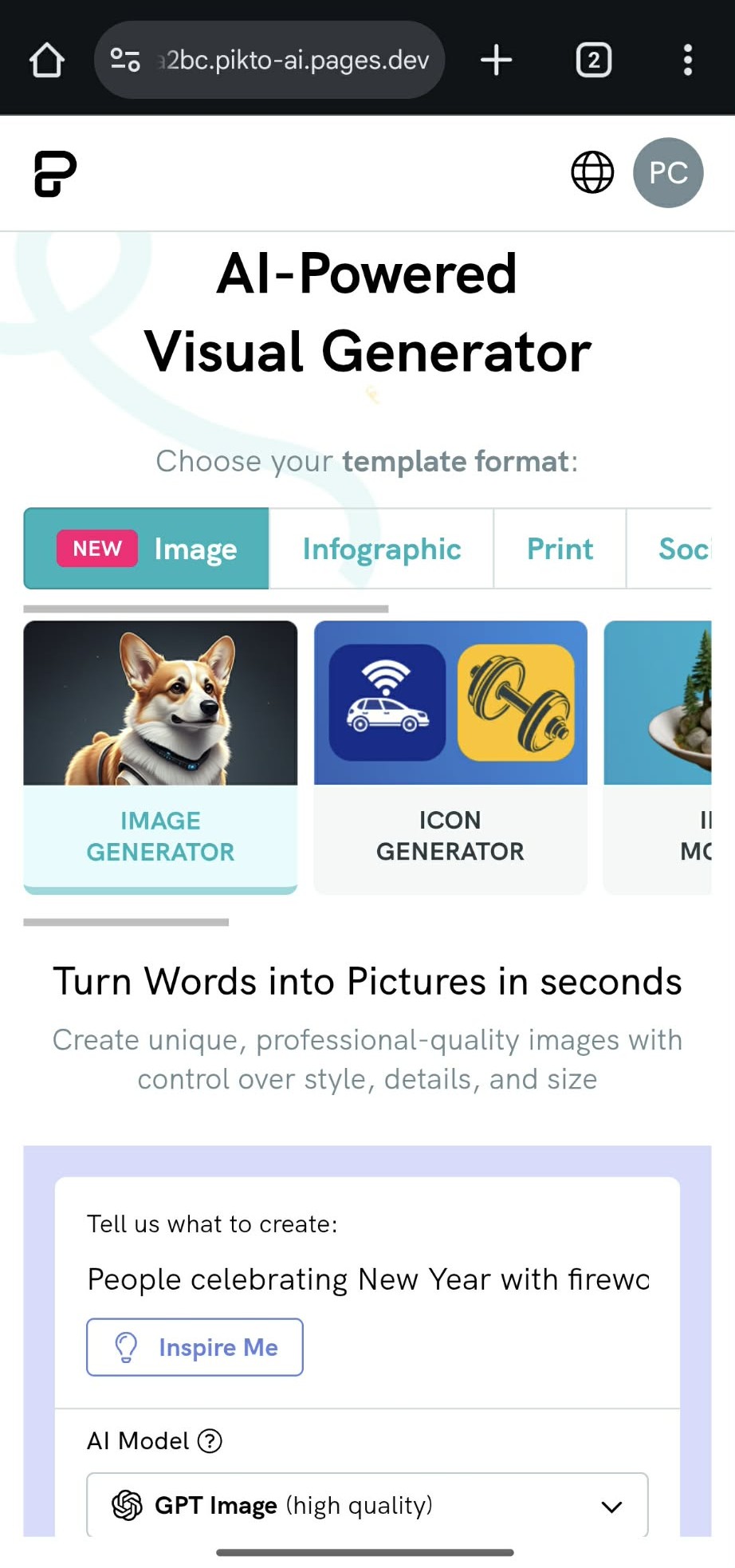This screenshot has width=735, height=1568.
Task: Select the Image template format tab
Action: pyautogui.click(x=147, y=549)
